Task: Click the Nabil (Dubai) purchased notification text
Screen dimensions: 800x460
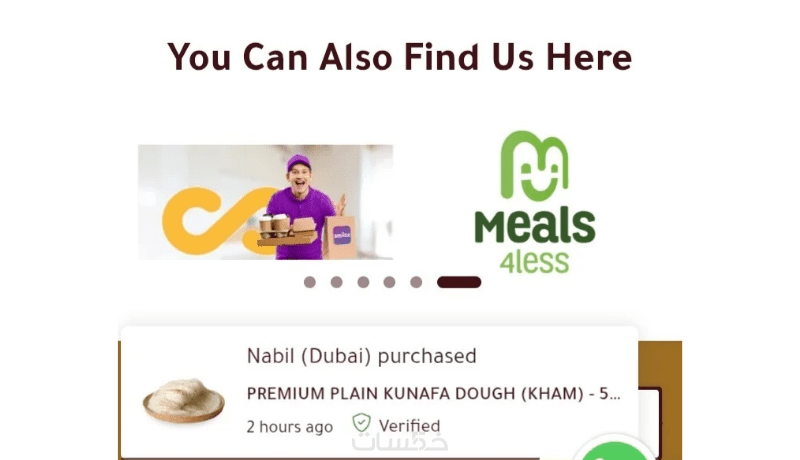Action: coord(362,356)
